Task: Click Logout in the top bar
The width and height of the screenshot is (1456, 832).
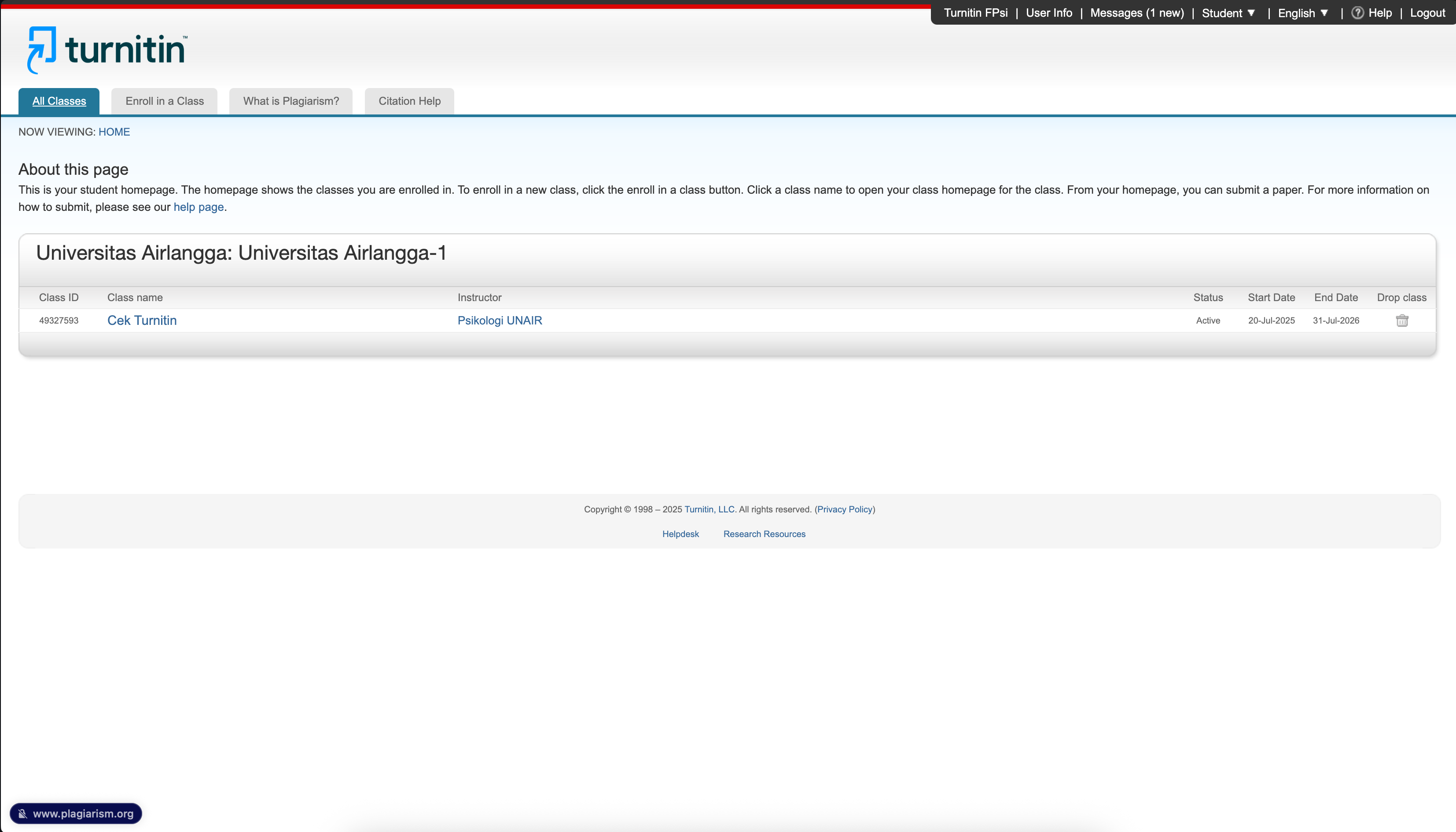Action: click(x=1427, y=13)
